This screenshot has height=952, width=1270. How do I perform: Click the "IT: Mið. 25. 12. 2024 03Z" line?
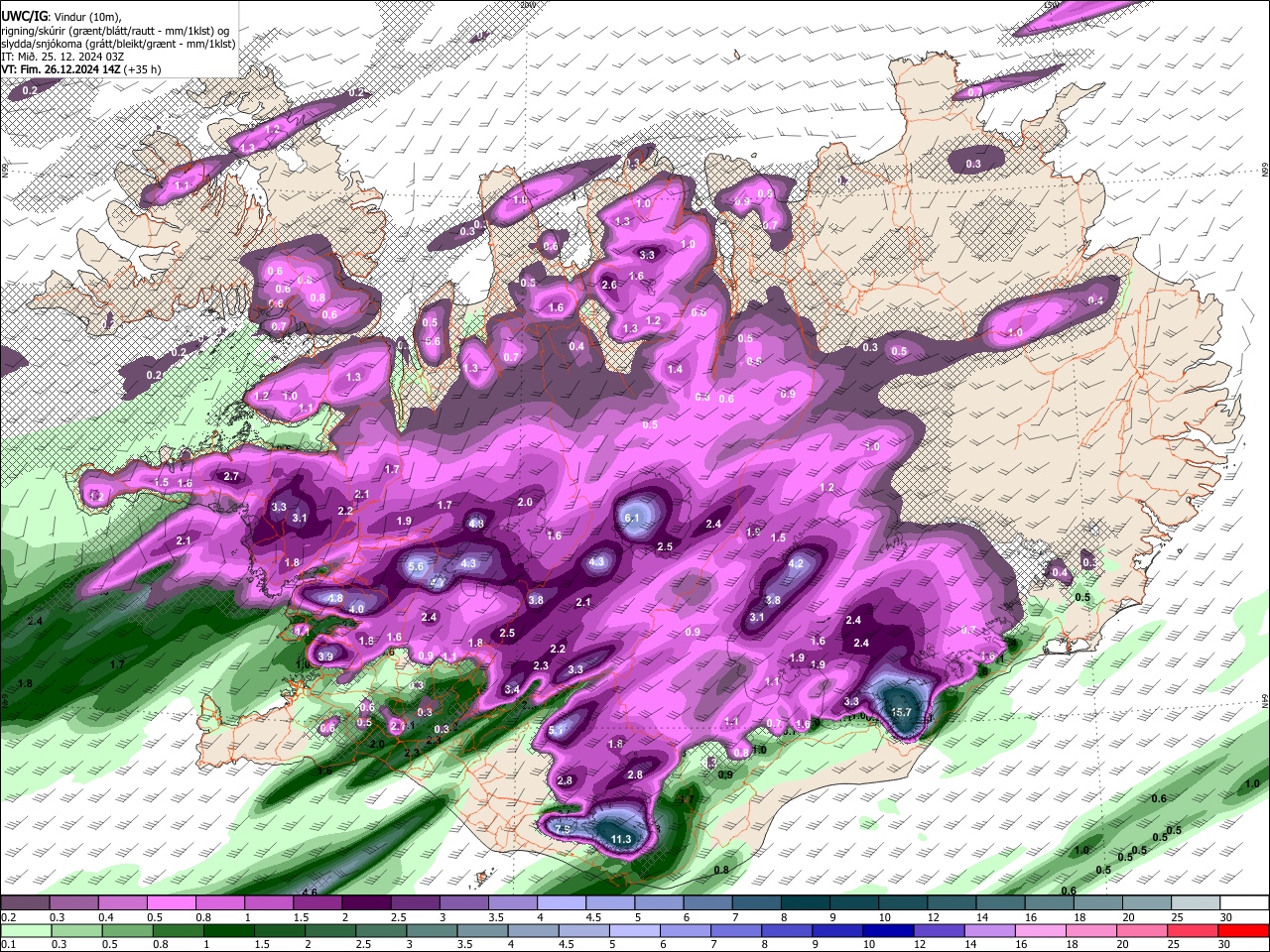62,57
